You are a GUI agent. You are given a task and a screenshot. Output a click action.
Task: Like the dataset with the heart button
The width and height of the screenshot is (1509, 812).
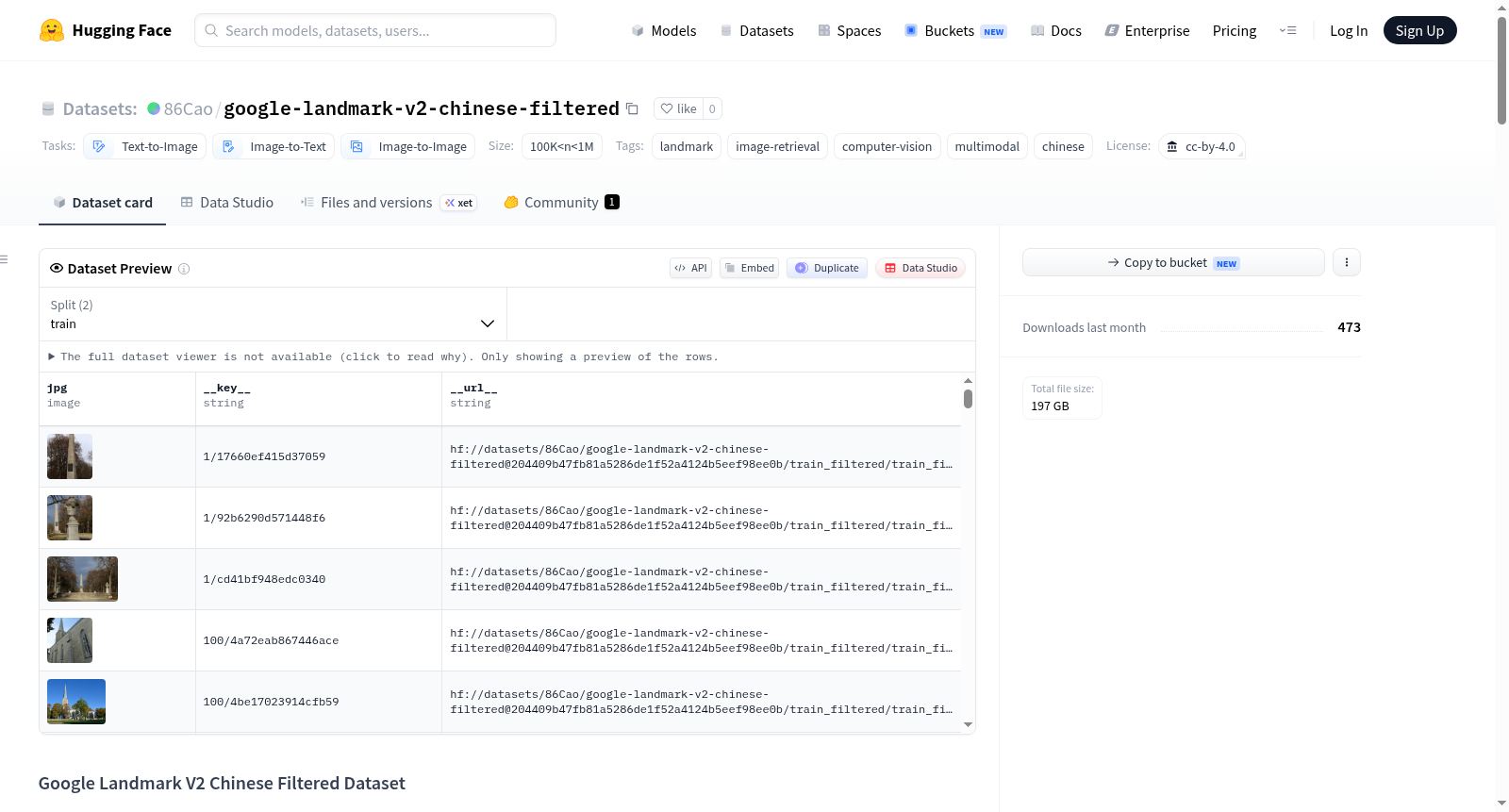click(678, 108)
